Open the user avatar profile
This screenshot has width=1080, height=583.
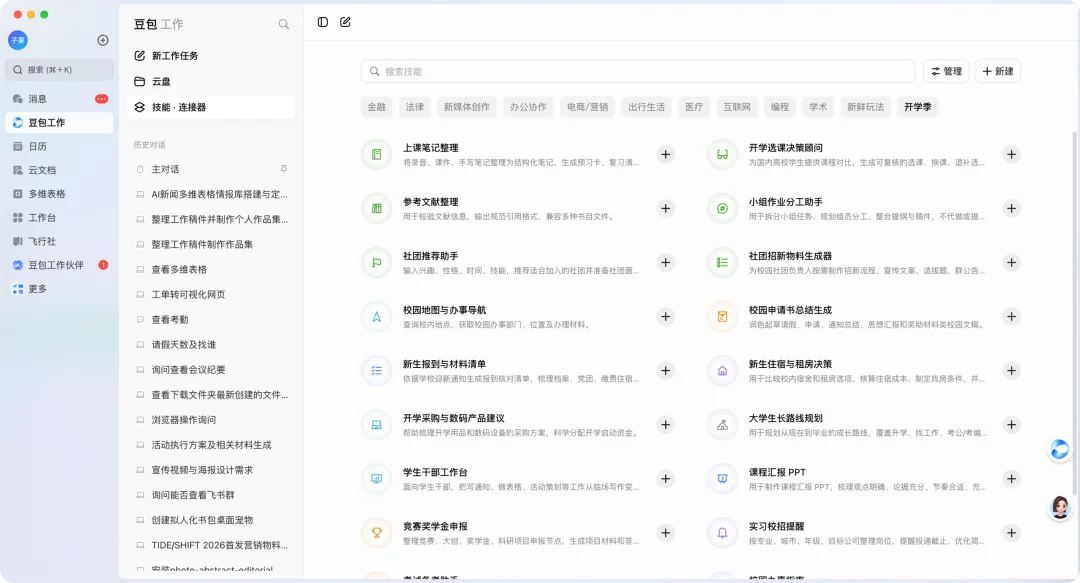click(18, 40)
